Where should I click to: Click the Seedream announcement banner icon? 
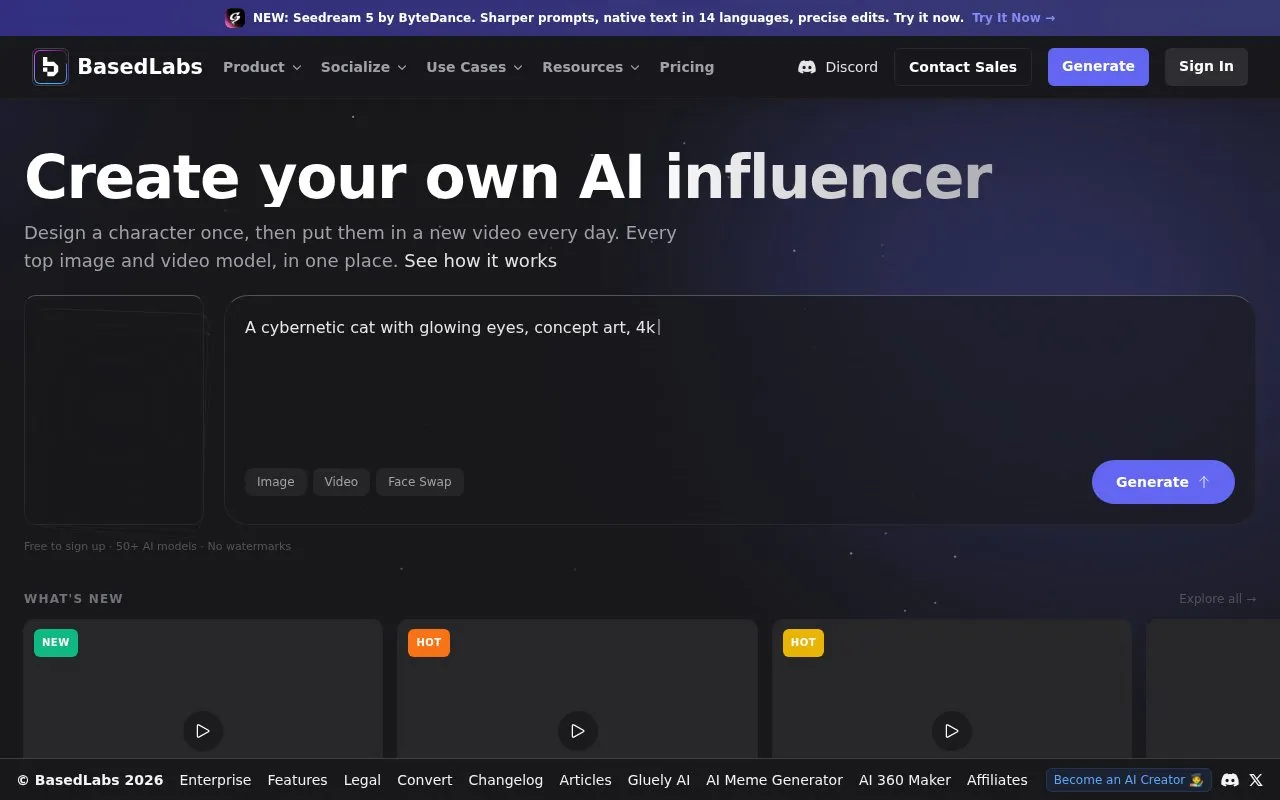click(x=235, y=18)
